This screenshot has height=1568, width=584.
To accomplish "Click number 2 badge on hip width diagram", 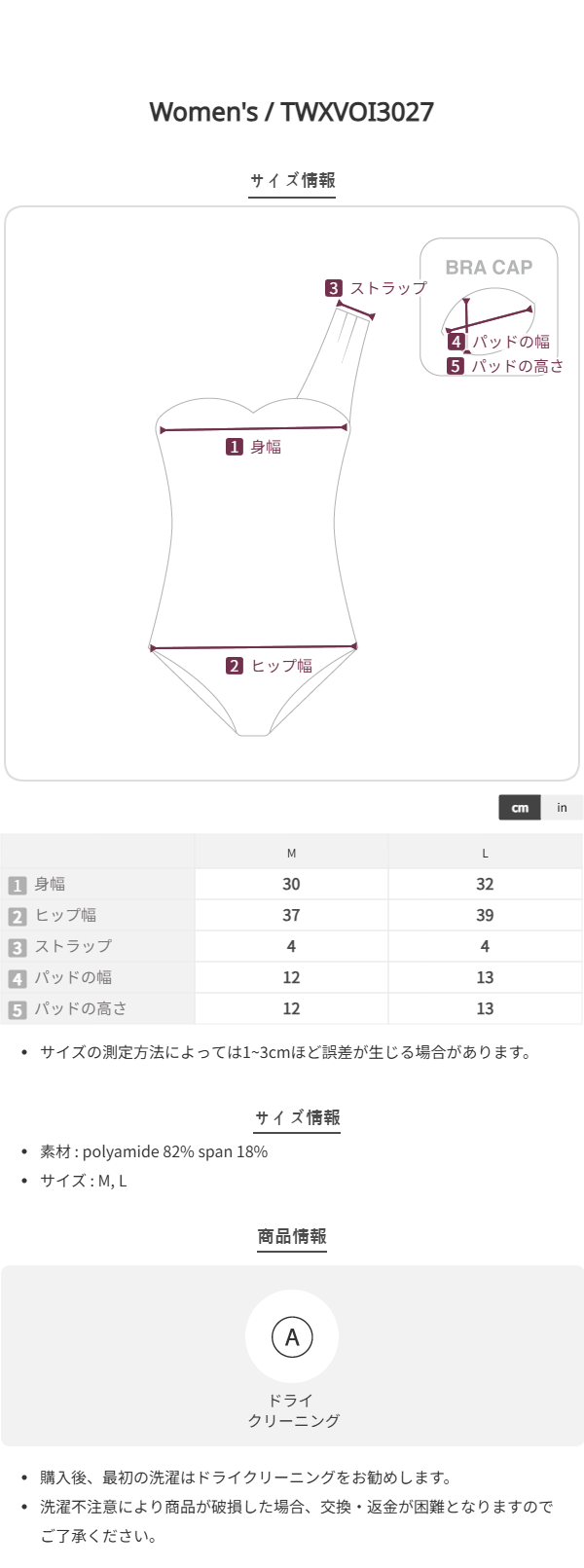I will [x=235, y=666].
